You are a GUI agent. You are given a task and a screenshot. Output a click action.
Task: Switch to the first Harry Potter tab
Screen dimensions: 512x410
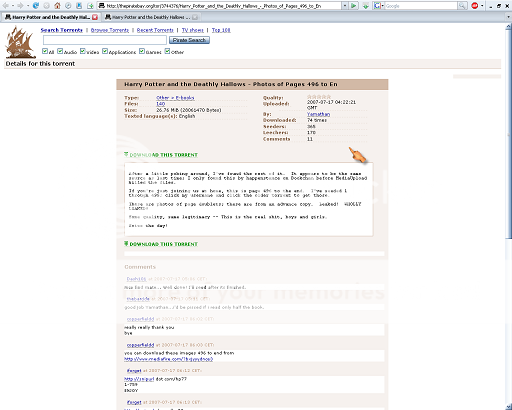pyautogui.click(x=51, y=17)
